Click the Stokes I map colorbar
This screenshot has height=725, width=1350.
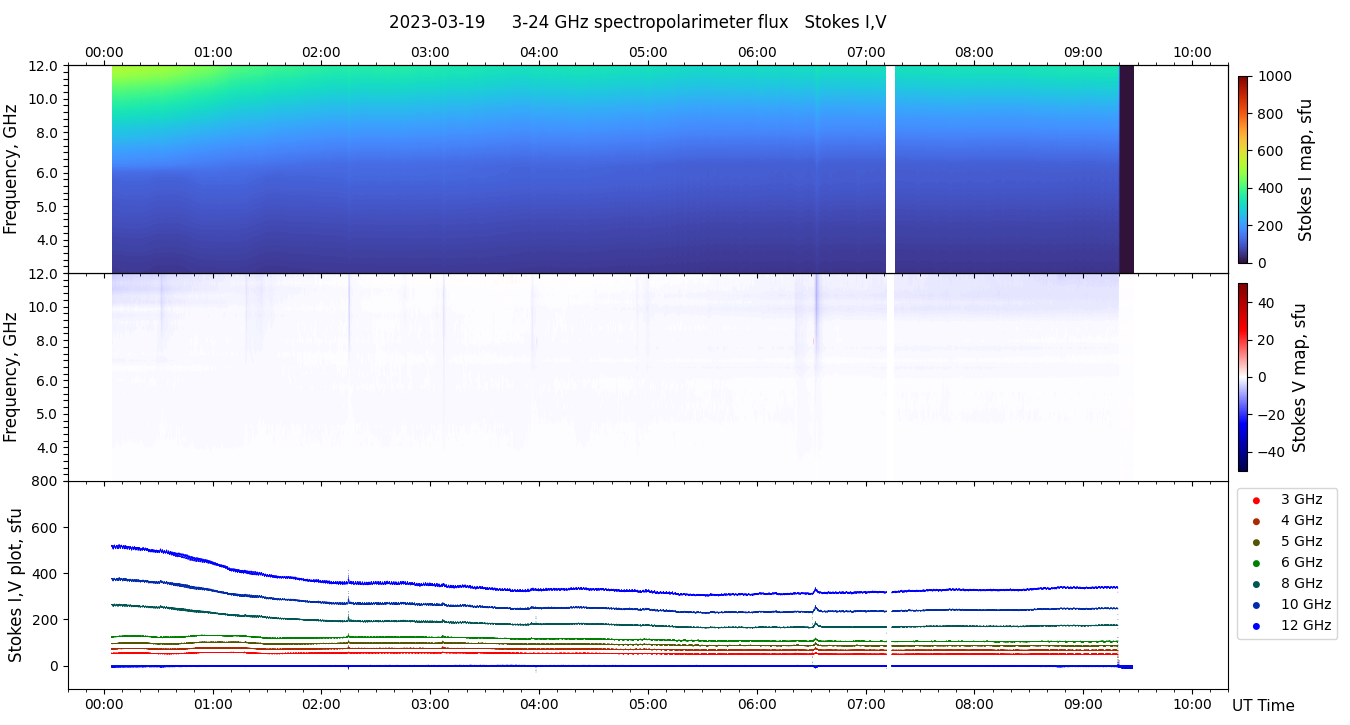(x=1243, y=169)
